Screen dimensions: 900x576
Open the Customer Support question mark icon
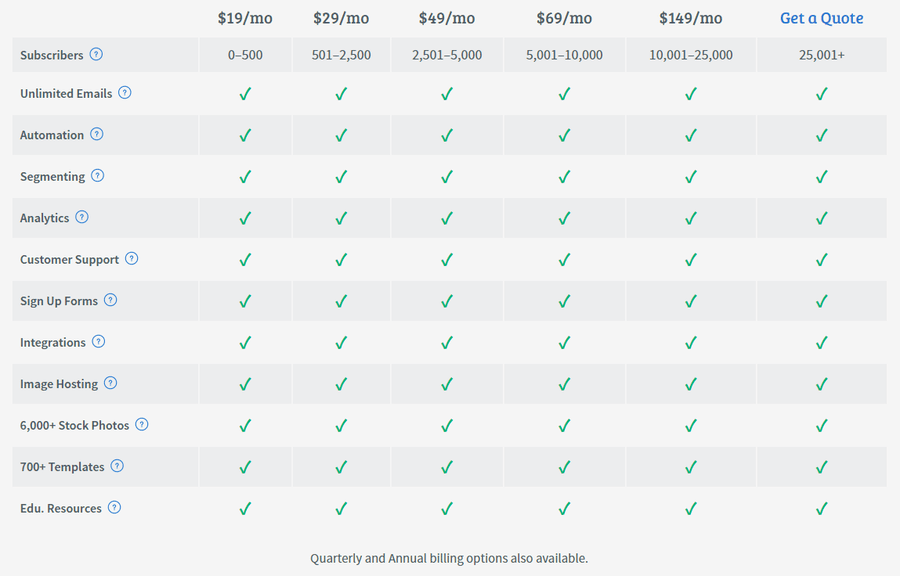click(x=131, y=259)
